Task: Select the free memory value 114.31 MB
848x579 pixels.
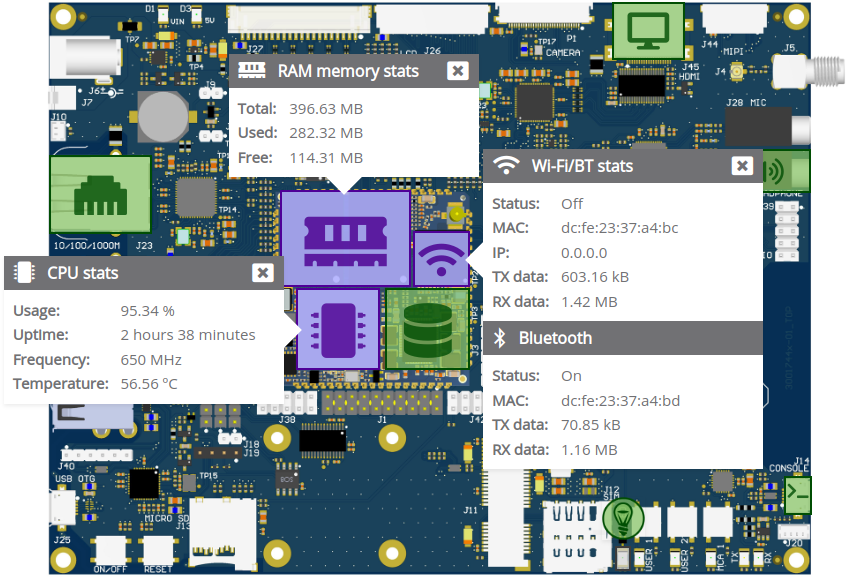Action: coord(326,158)
